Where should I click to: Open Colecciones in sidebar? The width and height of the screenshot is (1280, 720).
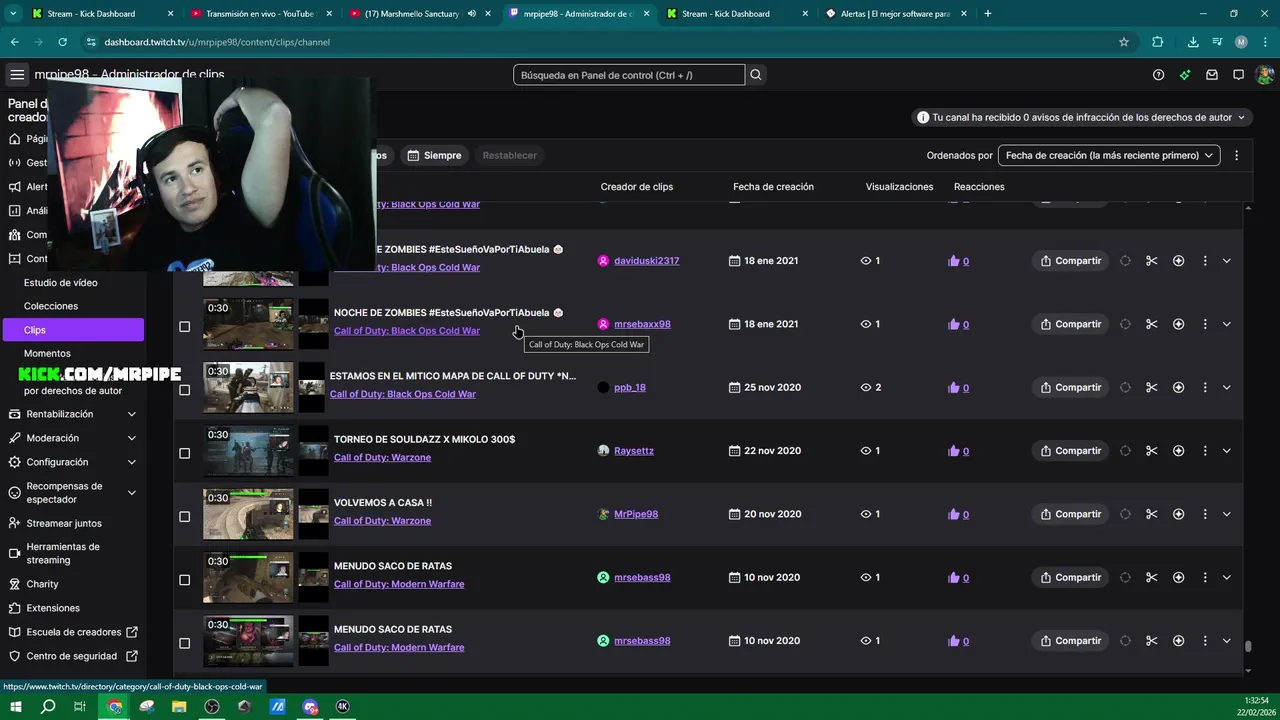click(51, 306)
